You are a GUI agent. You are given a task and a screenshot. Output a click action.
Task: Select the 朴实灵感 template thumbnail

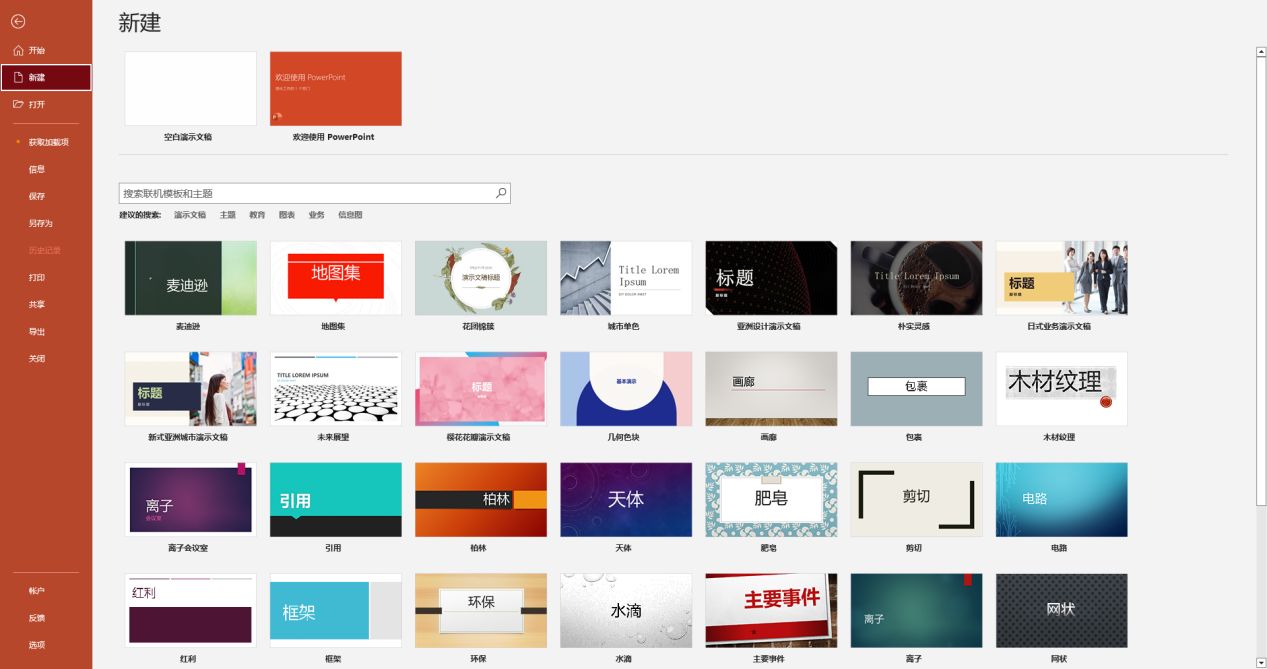click(x=916, y=278)
